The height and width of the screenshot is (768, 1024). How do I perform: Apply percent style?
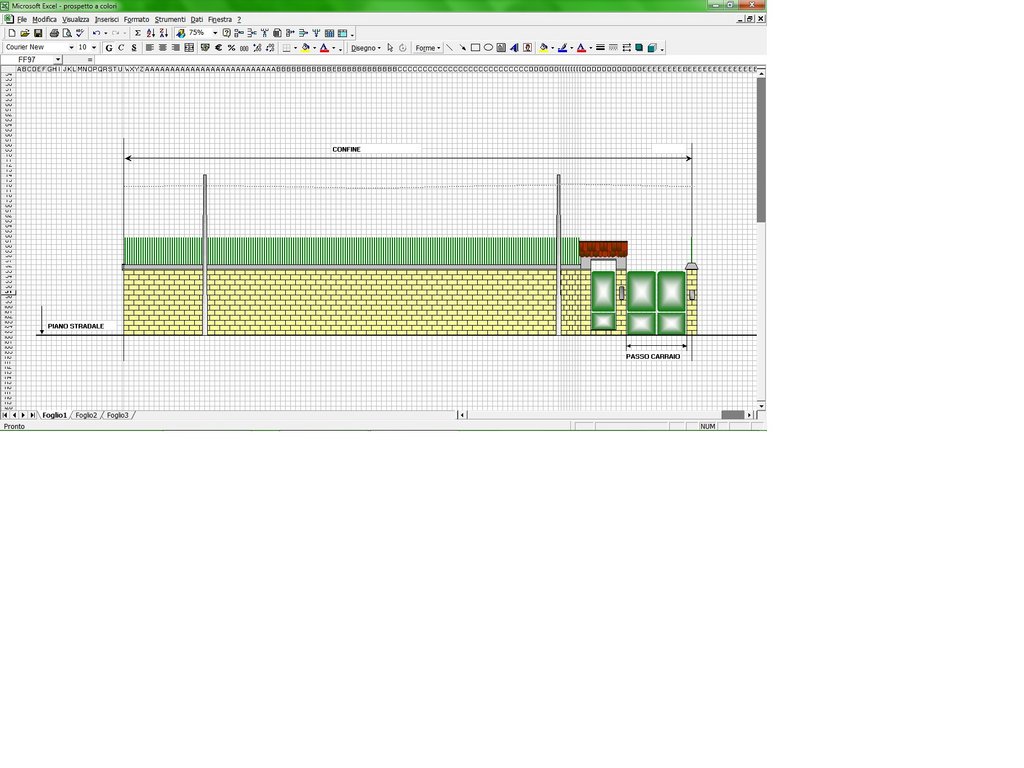point(231,48)
